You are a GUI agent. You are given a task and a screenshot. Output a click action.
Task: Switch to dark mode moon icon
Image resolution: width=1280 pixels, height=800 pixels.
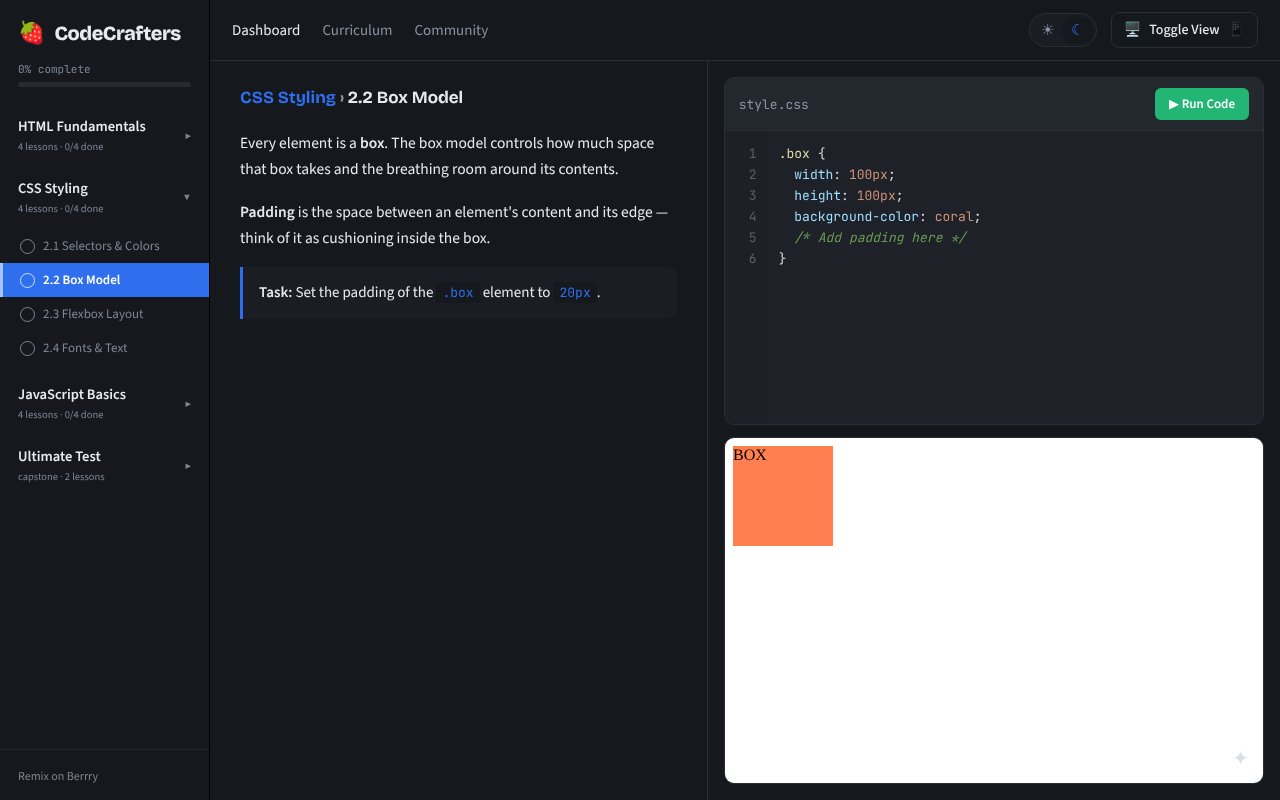1077,30
